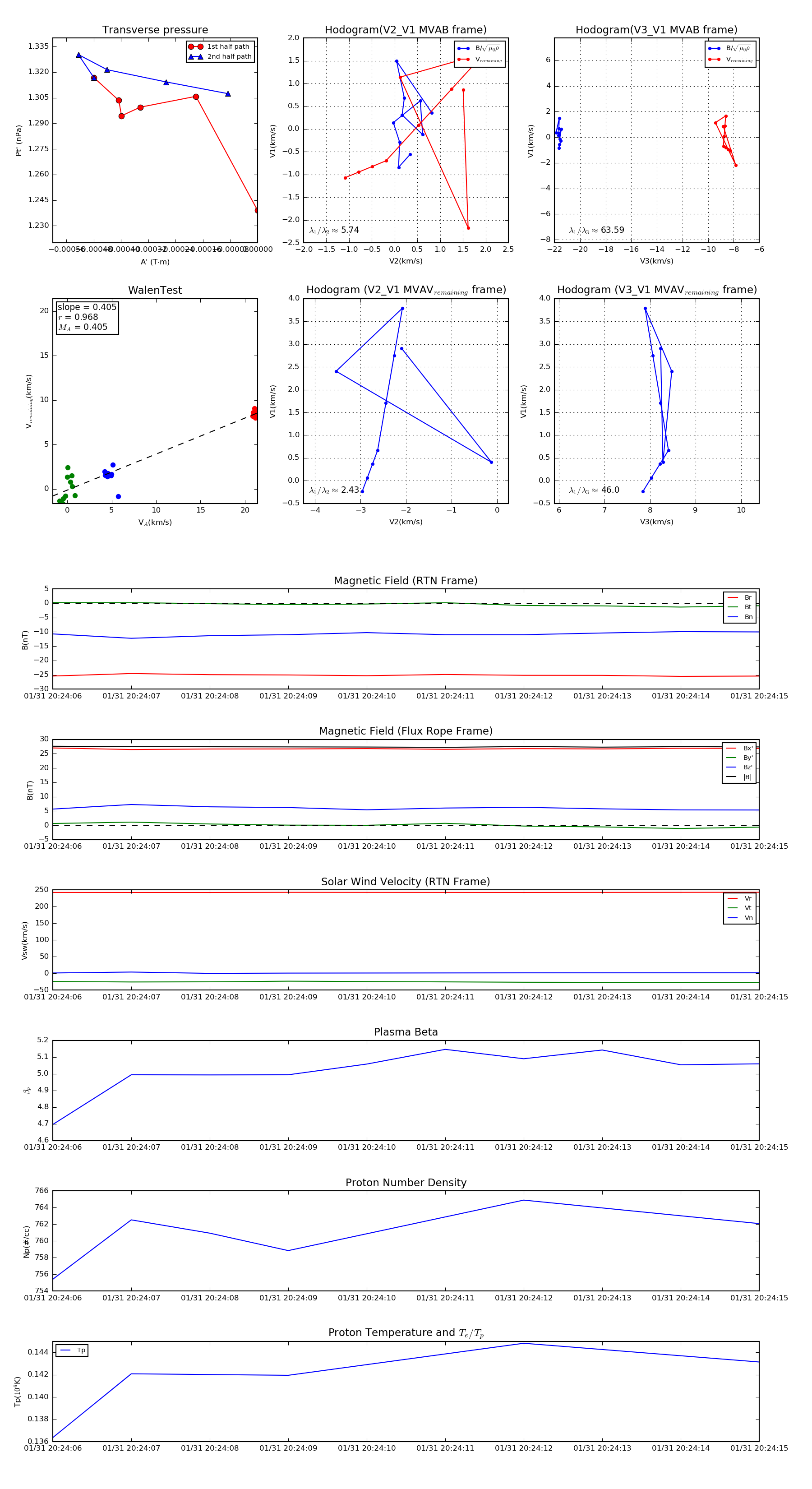Select the "Bz'" legend entry
Image resolution: width=812 pixels, height=1489 pixels.
(739, 768)
